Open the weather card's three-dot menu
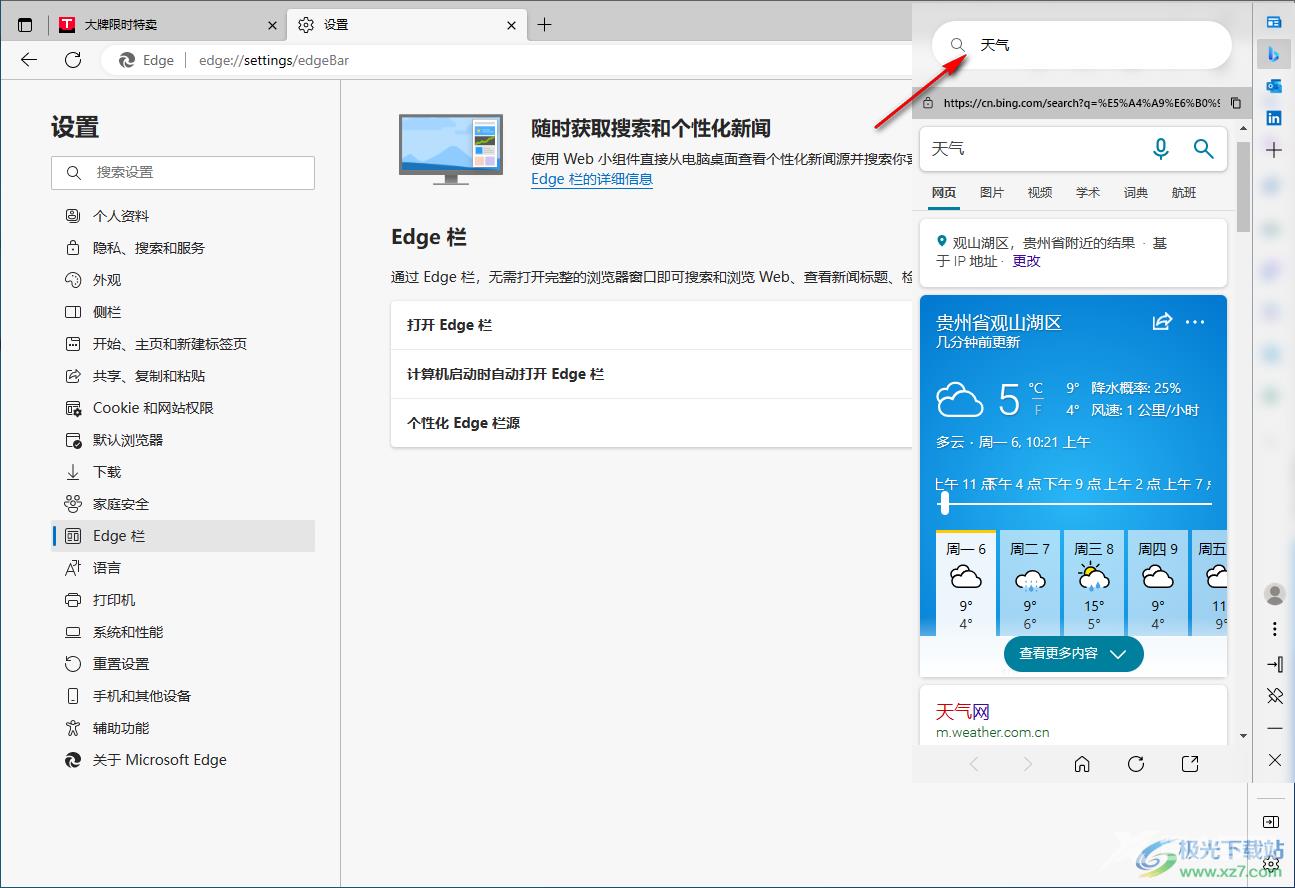 tap(1195, 322)
